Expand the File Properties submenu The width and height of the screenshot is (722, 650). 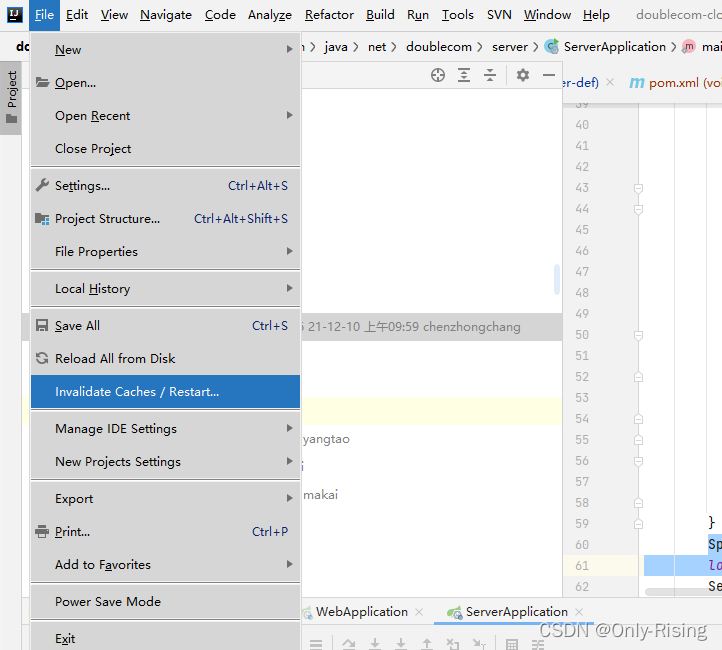(165, 251)
